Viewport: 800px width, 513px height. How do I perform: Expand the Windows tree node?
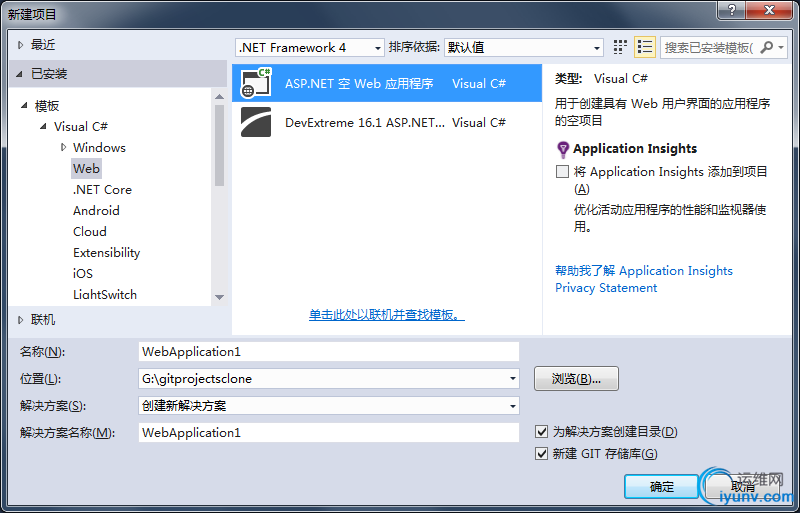(x=63, y=147)
